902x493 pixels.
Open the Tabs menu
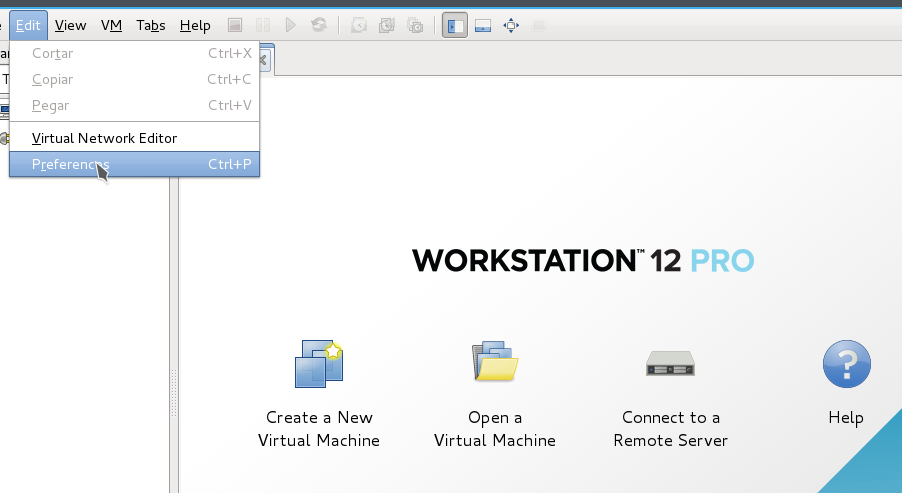coord(151,25)
